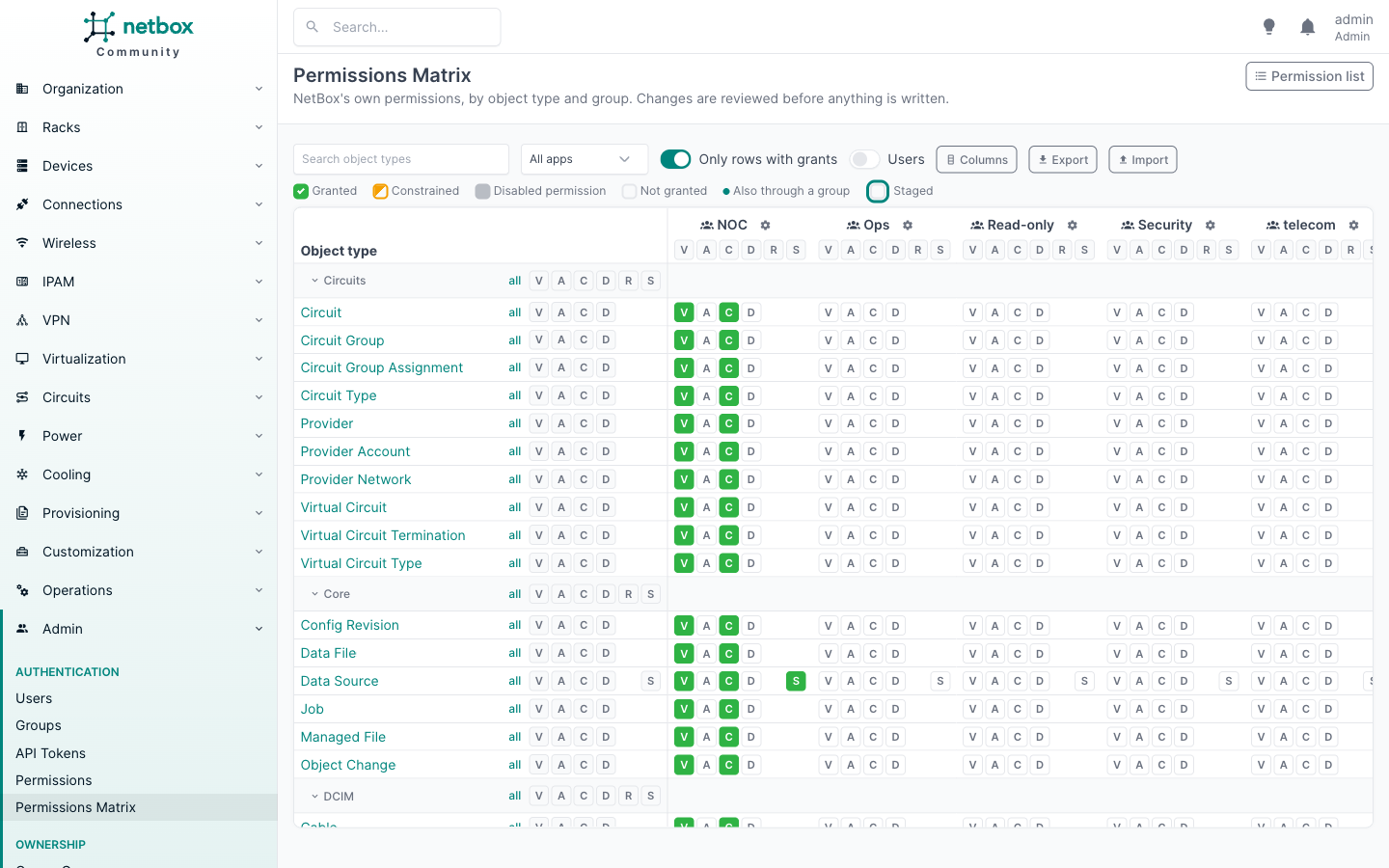Screen dimensions: 1389x868
Task: Open the Permissions page in sidebar
Action: [x=54, y=780]
